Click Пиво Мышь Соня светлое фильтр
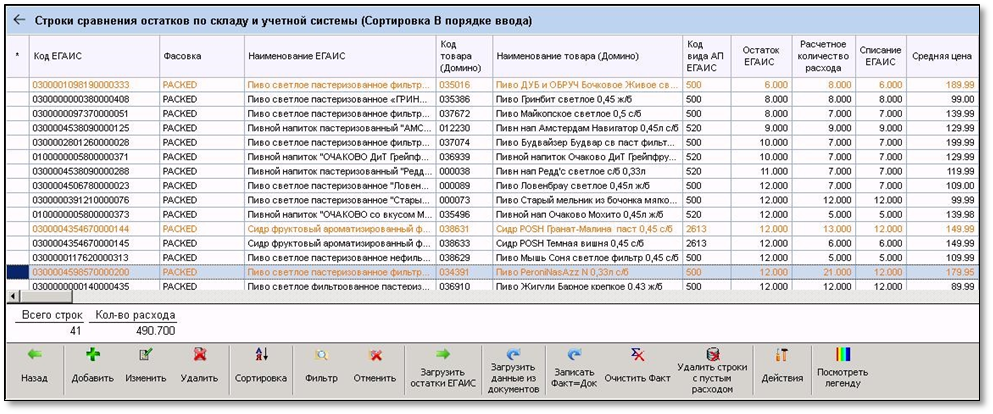 (x=588, y=258)
